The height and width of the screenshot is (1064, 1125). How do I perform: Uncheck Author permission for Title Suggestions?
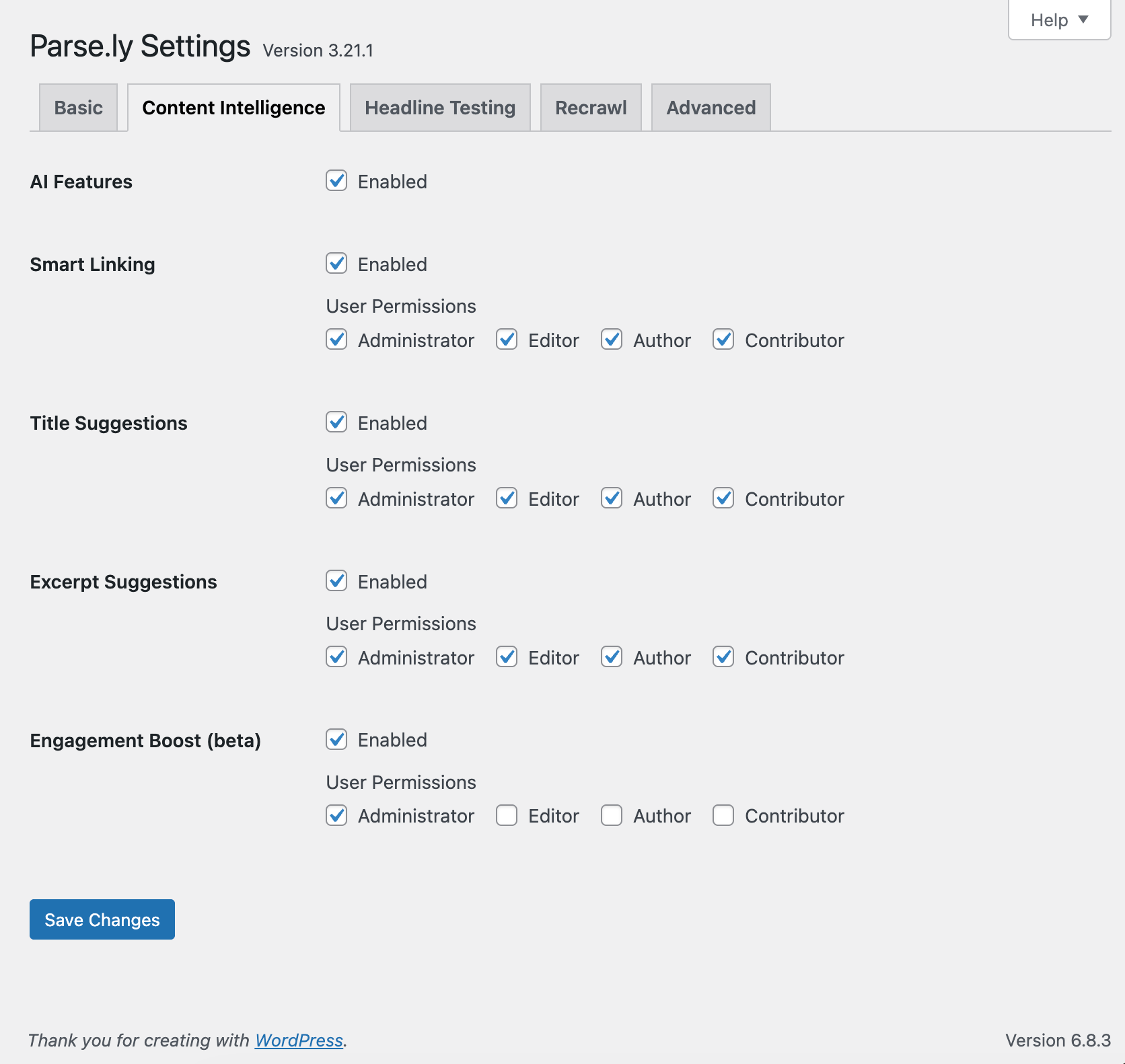(612, 498)
